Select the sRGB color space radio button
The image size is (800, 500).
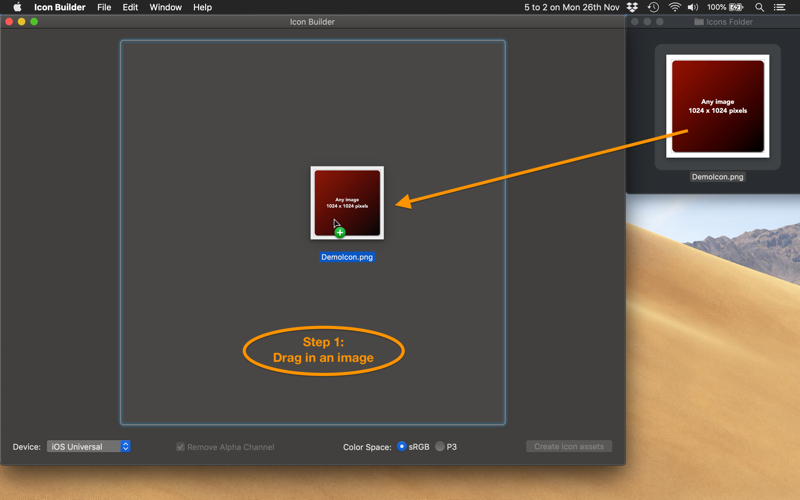(402, 446)
